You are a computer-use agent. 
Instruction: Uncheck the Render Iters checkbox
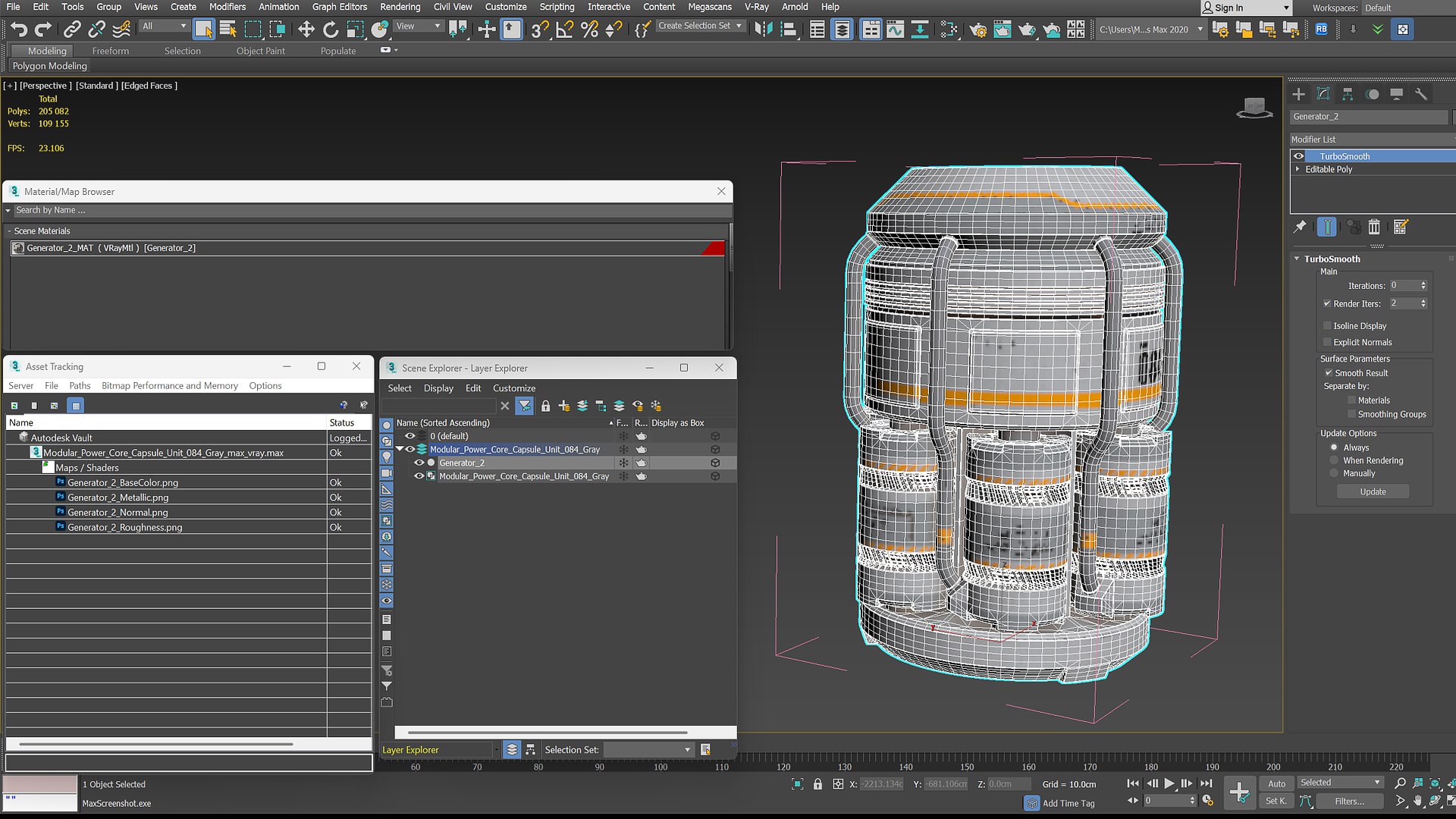point(1327,303)
